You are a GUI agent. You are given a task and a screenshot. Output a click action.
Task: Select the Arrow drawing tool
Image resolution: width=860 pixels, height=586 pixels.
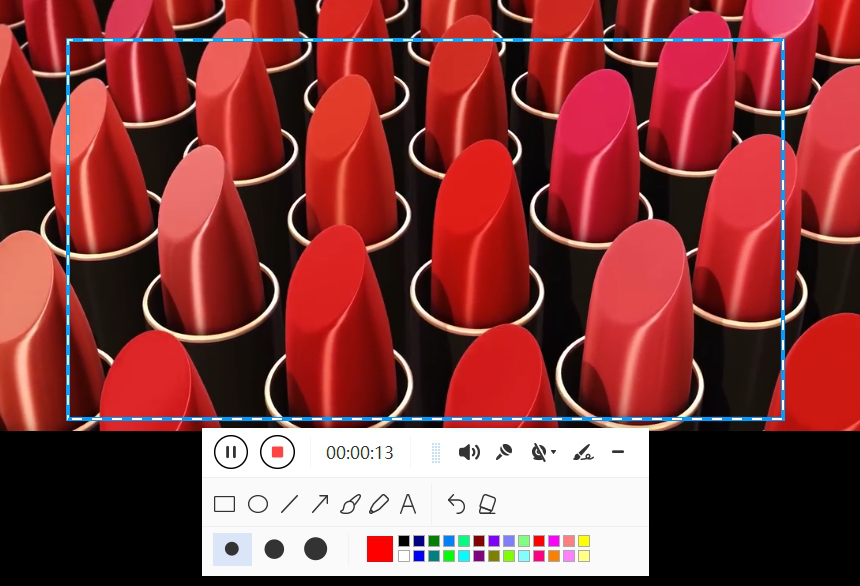pyautogui.click(x=320, y=504)
